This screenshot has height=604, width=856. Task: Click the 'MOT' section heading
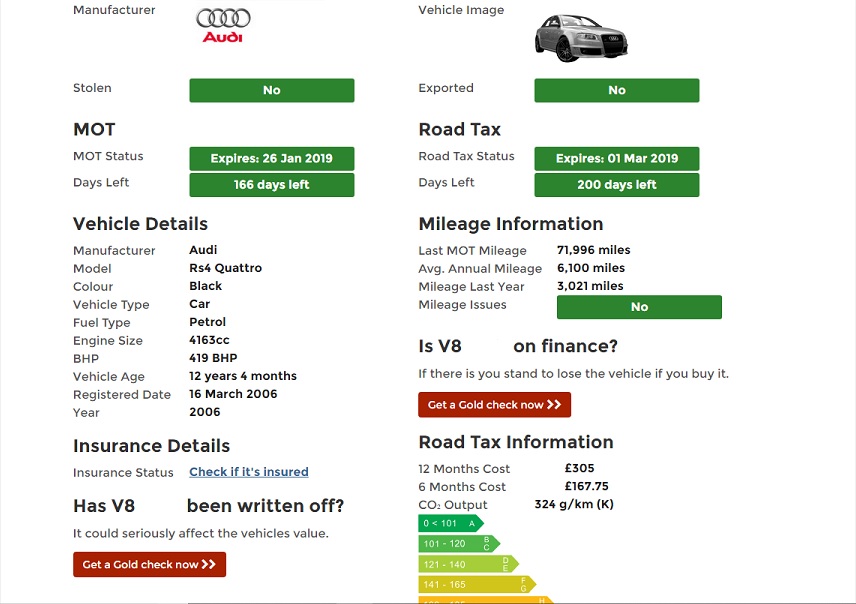(x=94, y=129)
